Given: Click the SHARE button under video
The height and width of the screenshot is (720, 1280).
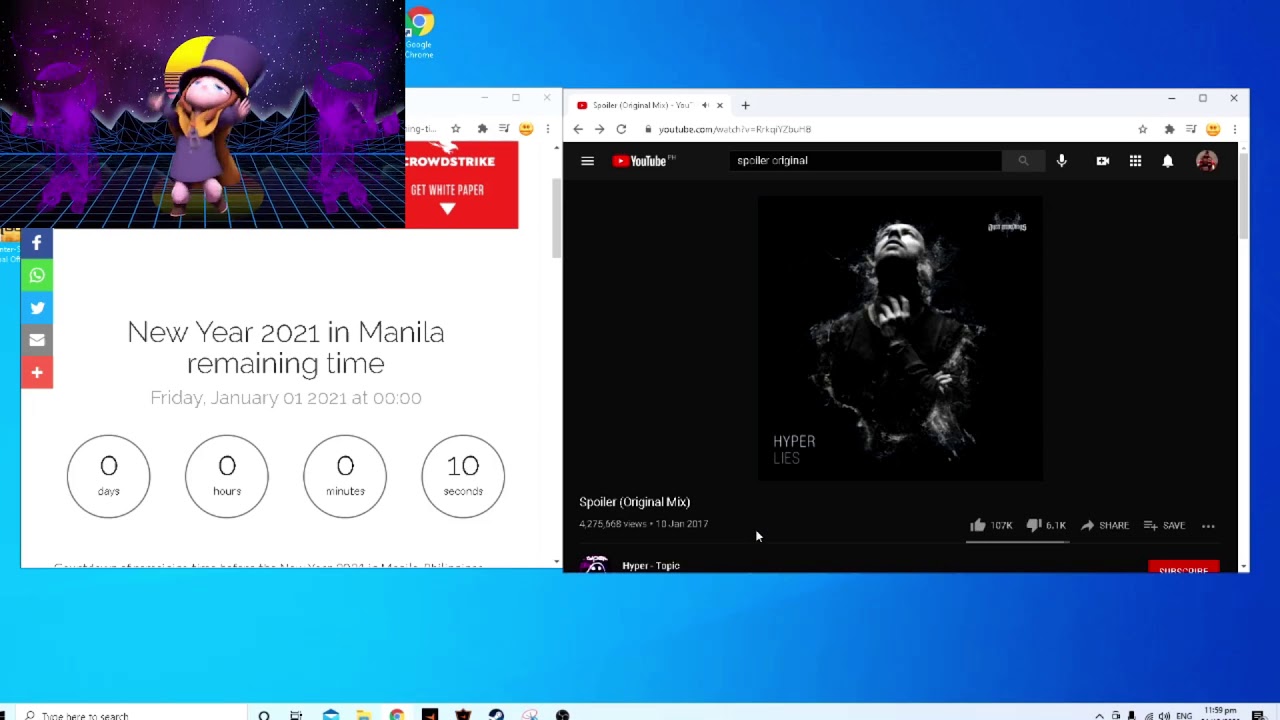Looking at the screenshot, I should click(1104, 525).
